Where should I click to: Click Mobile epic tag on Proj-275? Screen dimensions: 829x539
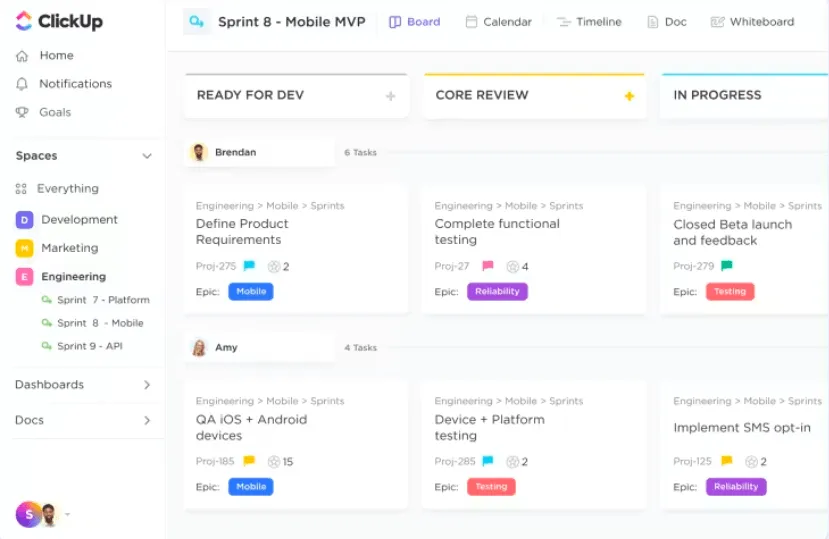point(251,291)
